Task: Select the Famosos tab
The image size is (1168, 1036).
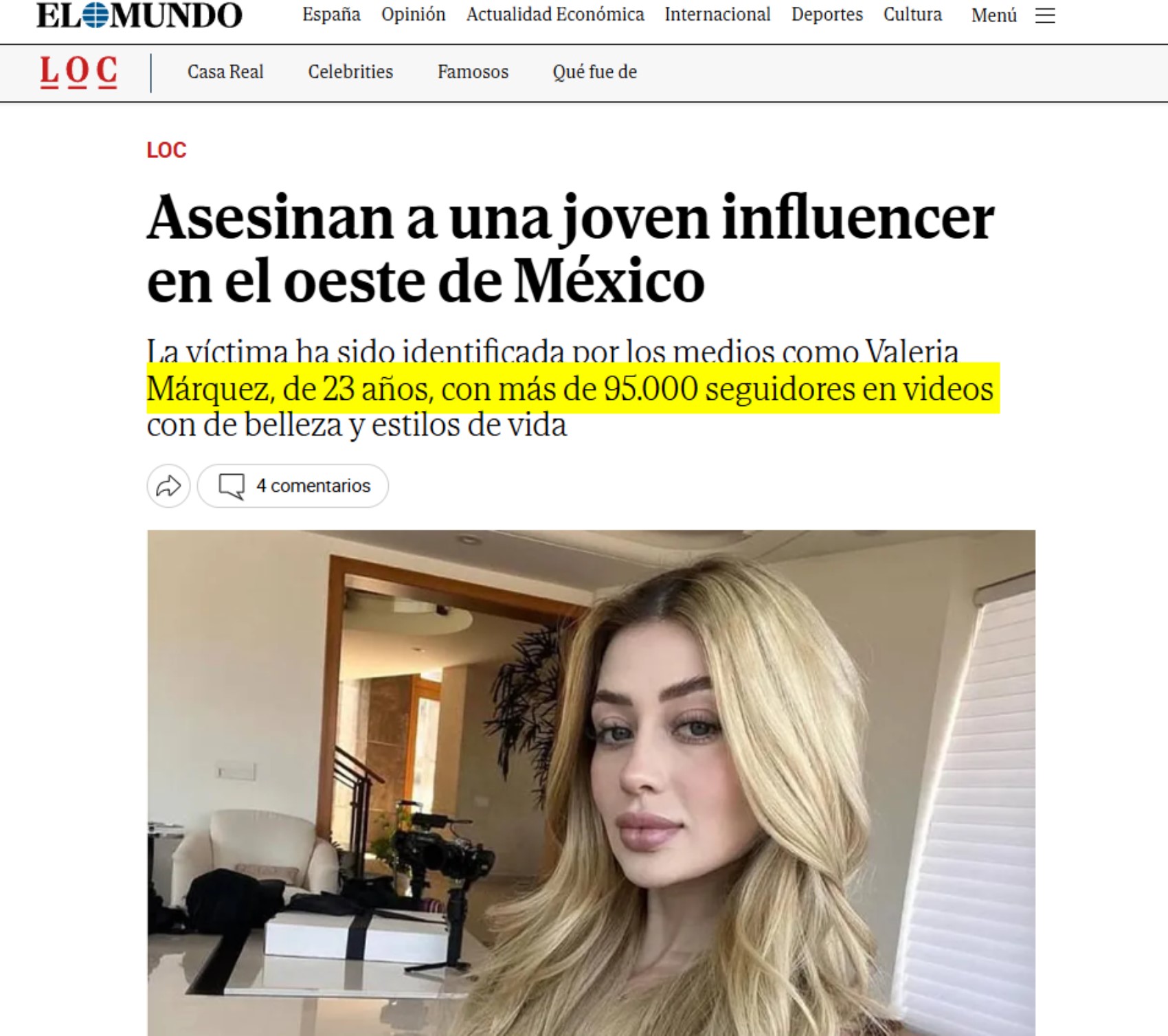Action: pyautogui.click(x=473, y=72)
